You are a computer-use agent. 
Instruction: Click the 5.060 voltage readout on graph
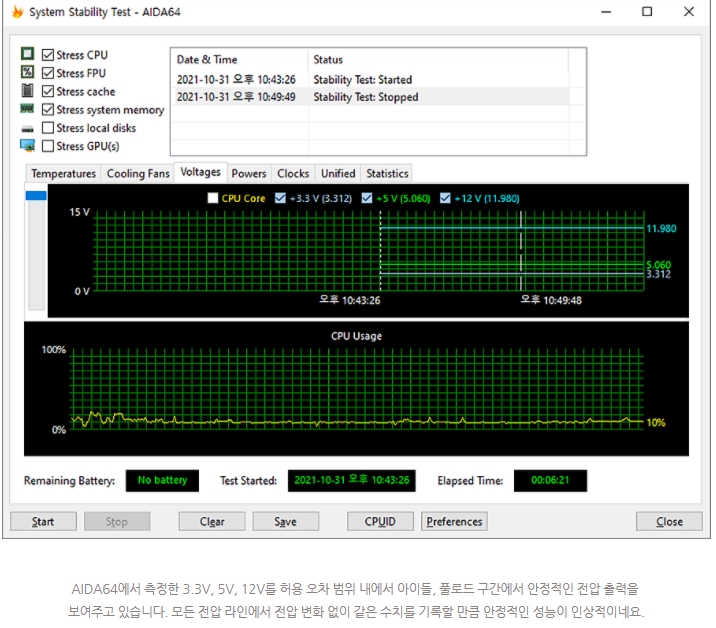pos(658,265)
